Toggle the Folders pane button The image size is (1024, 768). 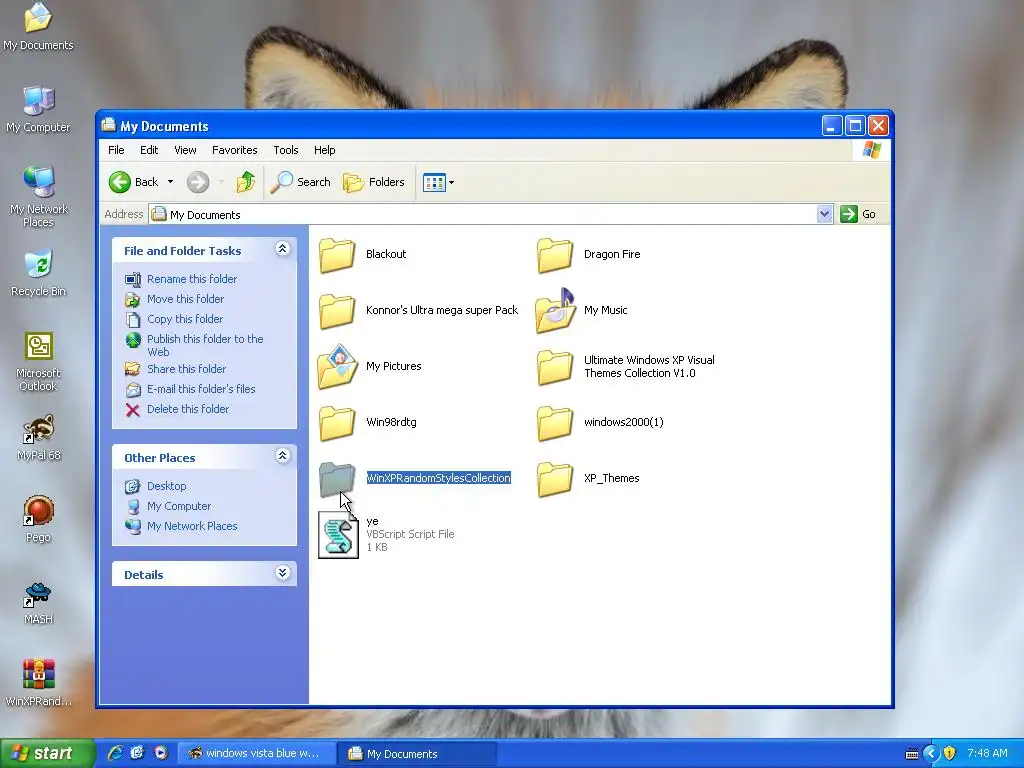click(x=374, y=182)
